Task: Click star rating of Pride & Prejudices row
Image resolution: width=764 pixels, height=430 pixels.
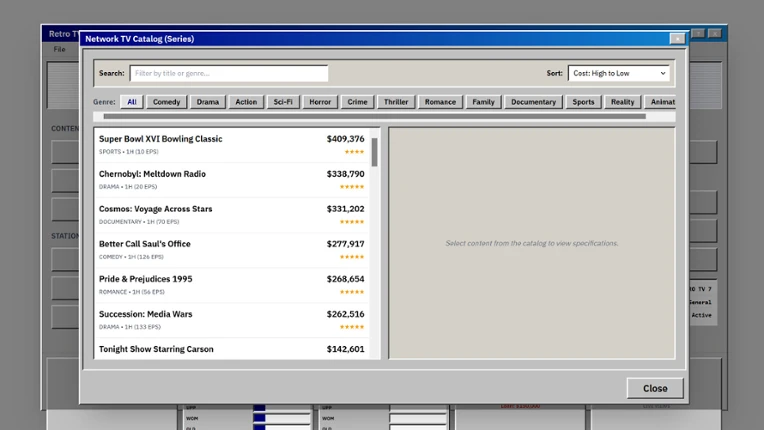Action: 352,292
